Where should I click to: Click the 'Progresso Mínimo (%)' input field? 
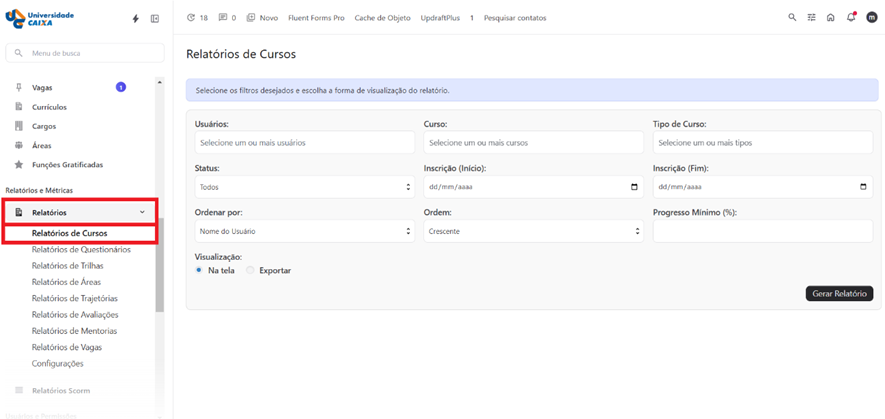pyautogui.click(x=762, y=231)
